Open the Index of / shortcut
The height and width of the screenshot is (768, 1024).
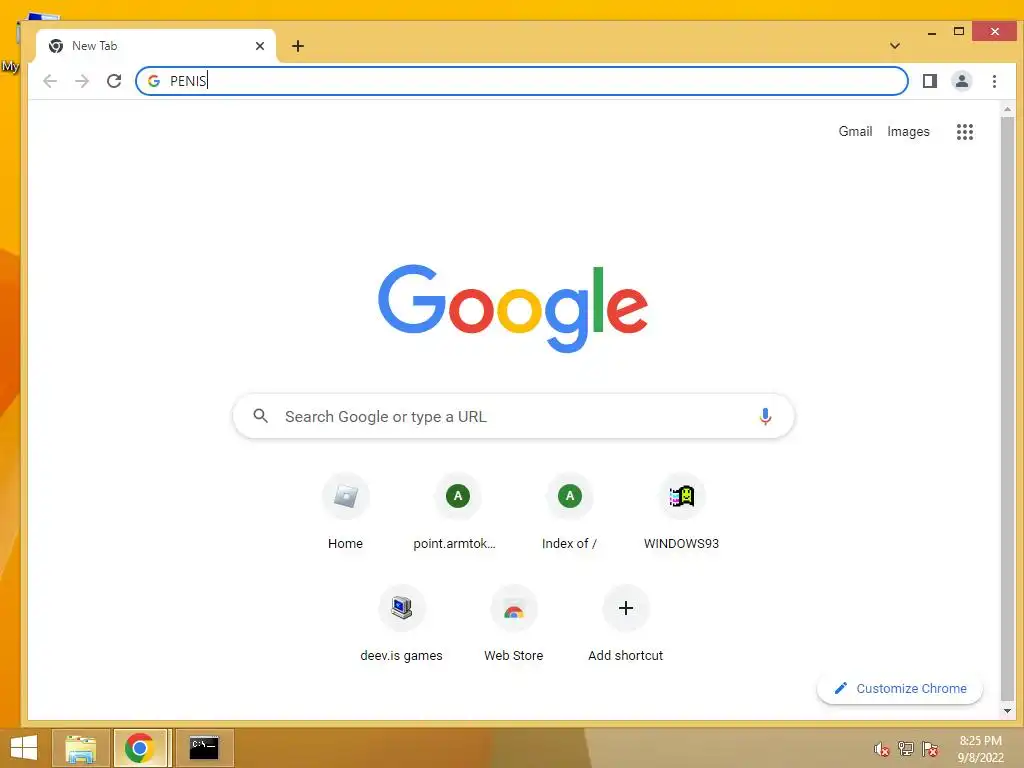coord(569,512)
